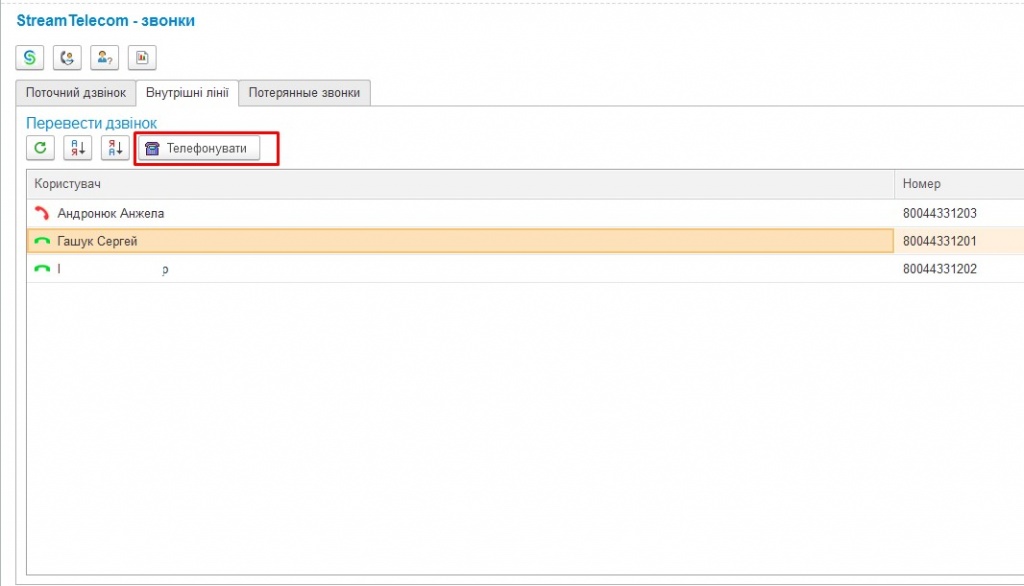This screenshot has width=1024, height=586.
Task: Click the number 80044331203
Action: point(940,213)
